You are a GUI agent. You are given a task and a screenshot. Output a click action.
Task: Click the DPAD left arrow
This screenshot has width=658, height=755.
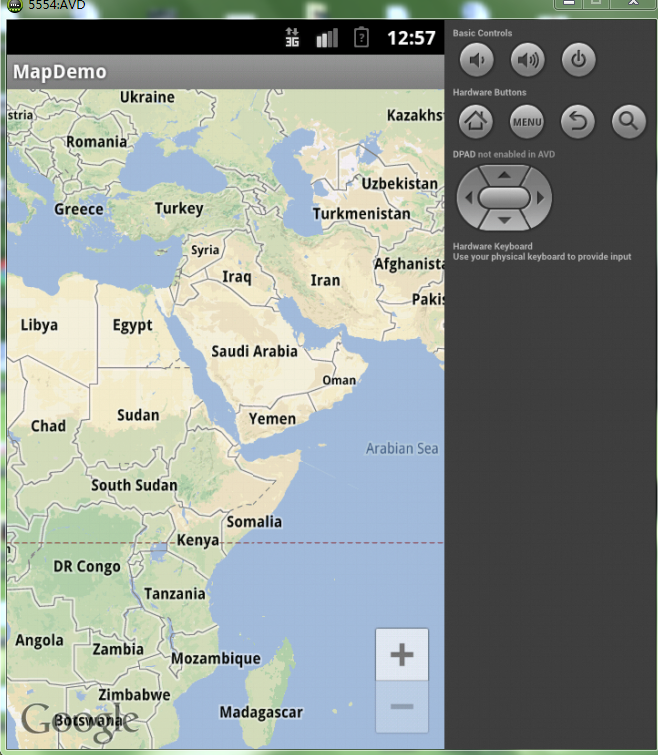coord(468,197)
